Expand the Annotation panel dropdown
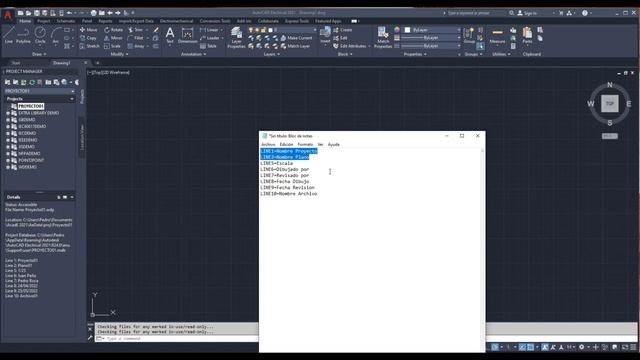Screen dimensions: 640x360 tap(193, 54)
